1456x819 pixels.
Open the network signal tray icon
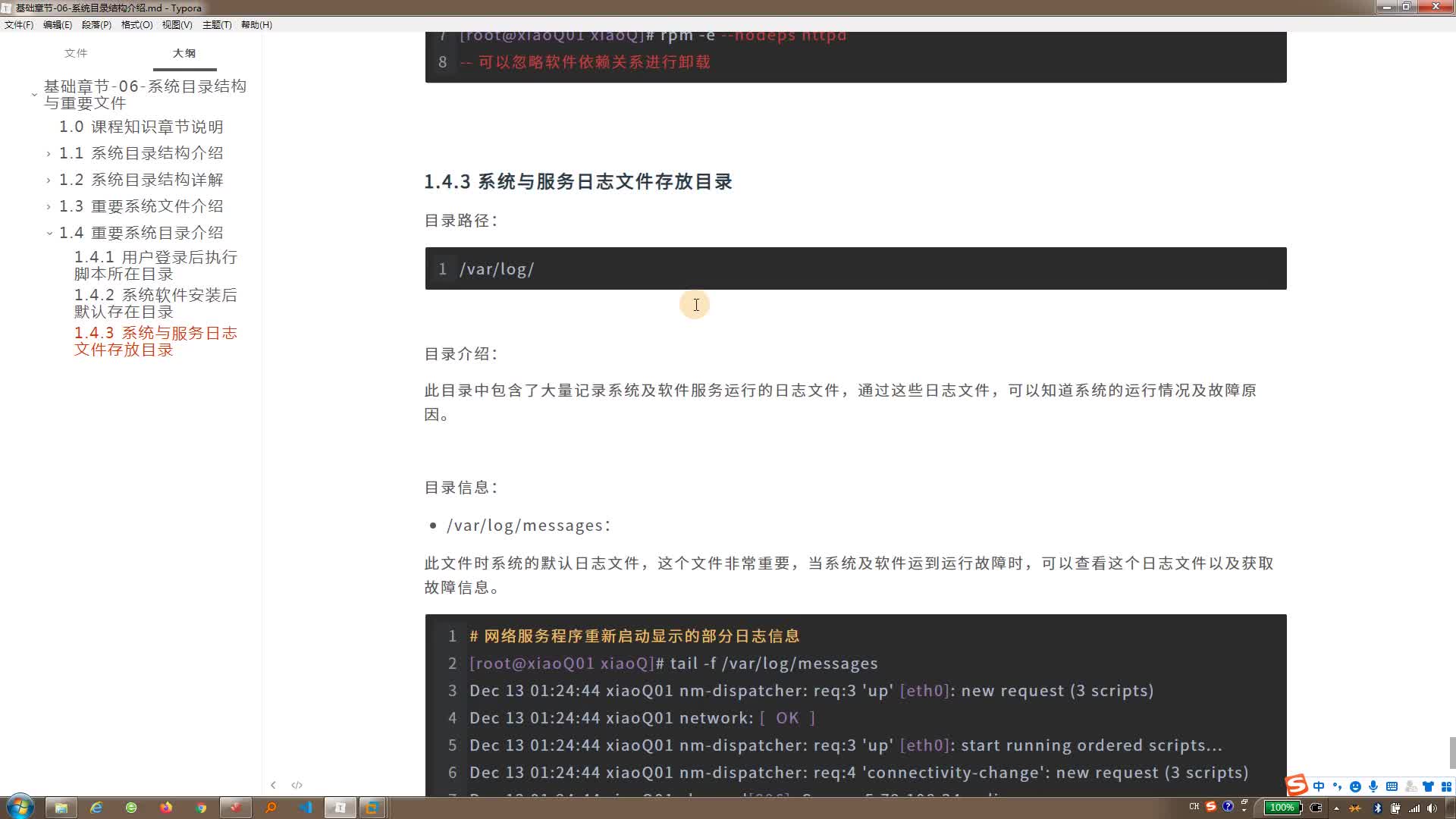pyautogui.click(x=1414, y=808)
